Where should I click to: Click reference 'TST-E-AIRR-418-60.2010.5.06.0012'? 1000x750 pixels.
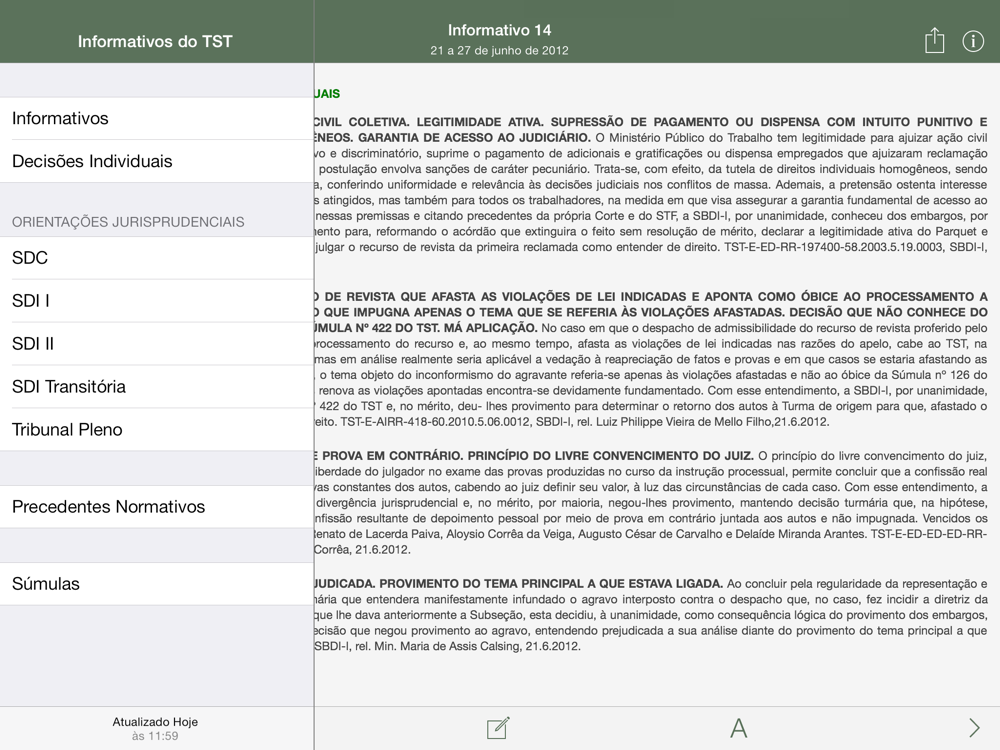[x=436, y=422]
